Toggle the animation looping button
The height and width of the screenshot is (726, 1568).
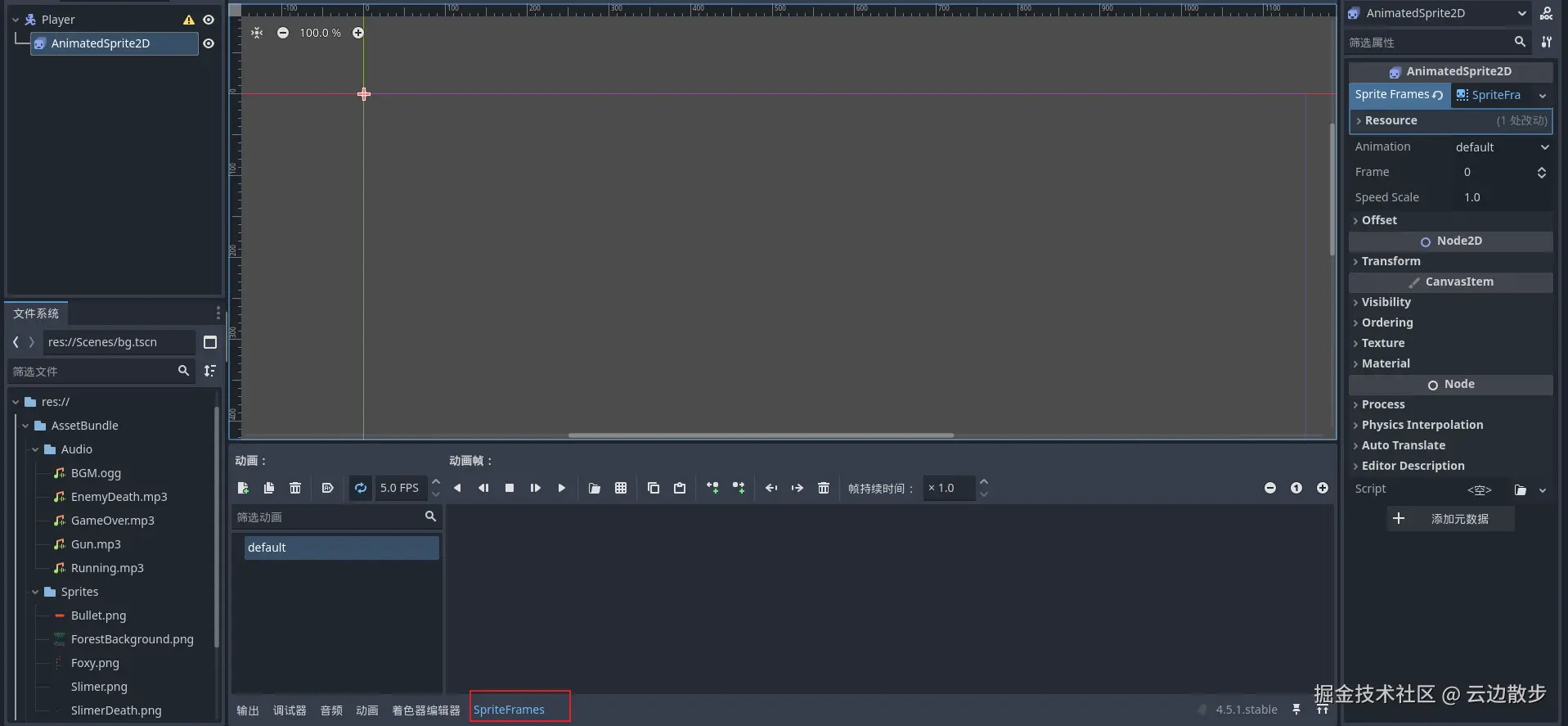[361, 488]
